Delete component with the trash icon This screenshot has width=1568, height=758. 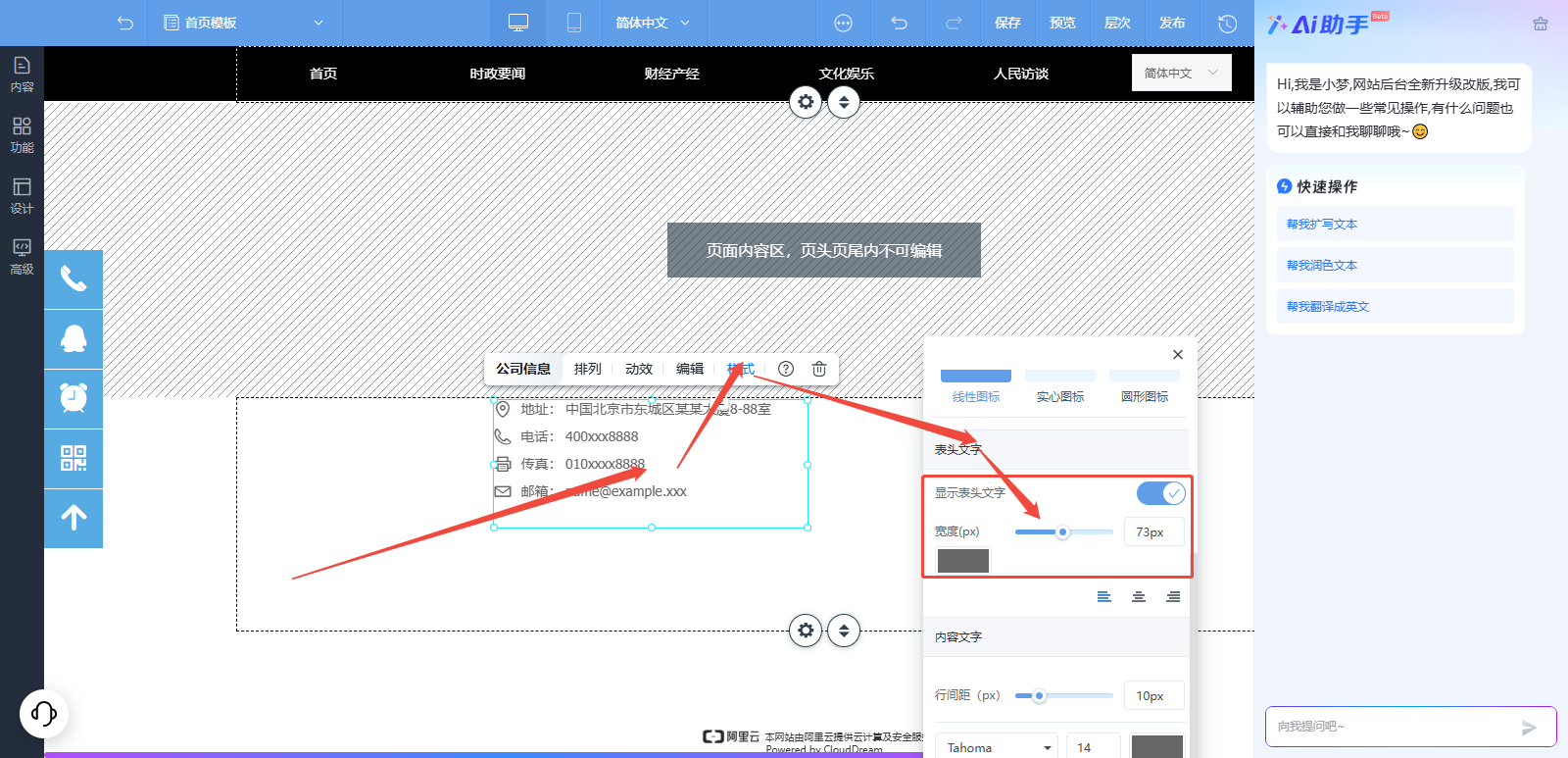click(819, 369)
